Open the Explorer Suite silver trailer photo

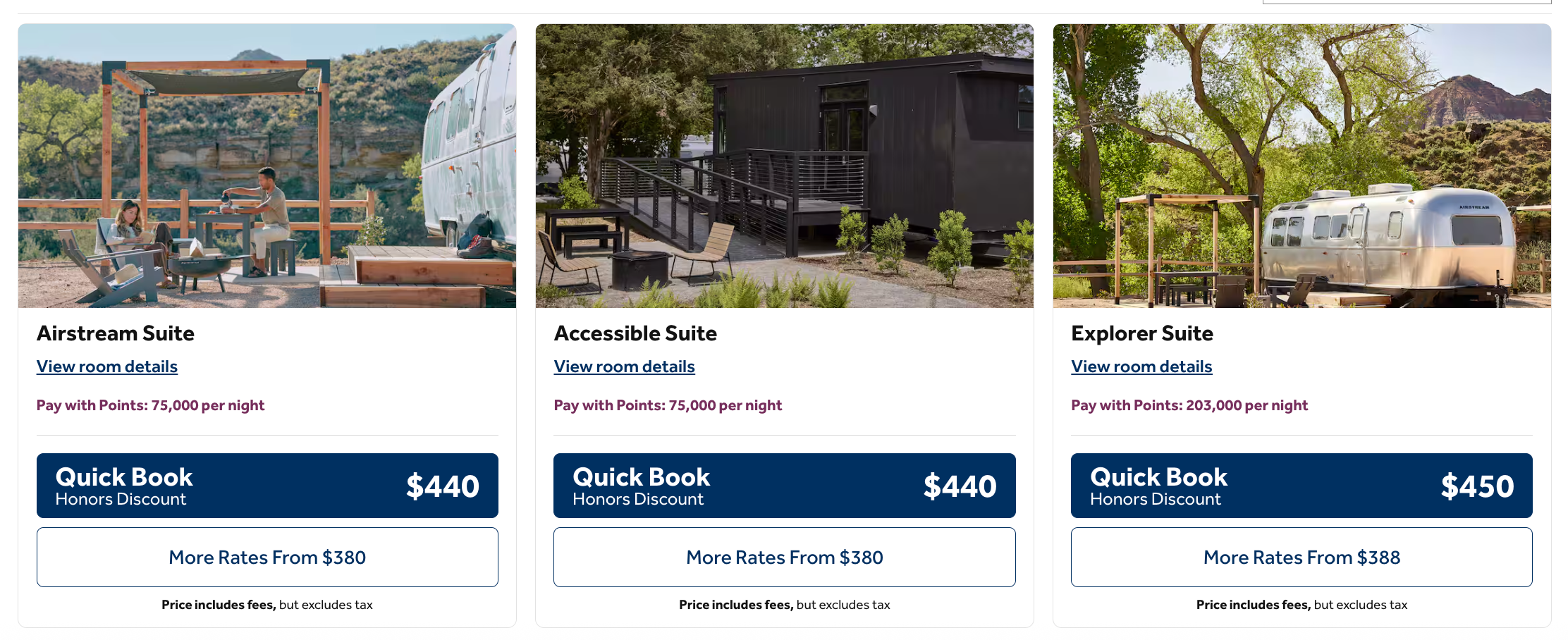[x=1301, y=166]
